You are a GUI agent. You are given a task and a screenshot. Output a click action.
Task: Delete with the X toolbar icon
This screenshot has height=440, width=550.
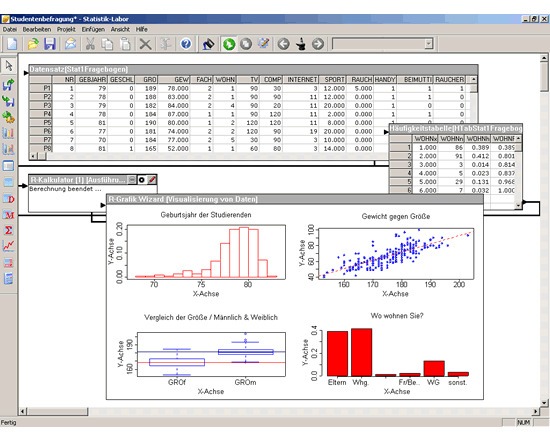145,44
